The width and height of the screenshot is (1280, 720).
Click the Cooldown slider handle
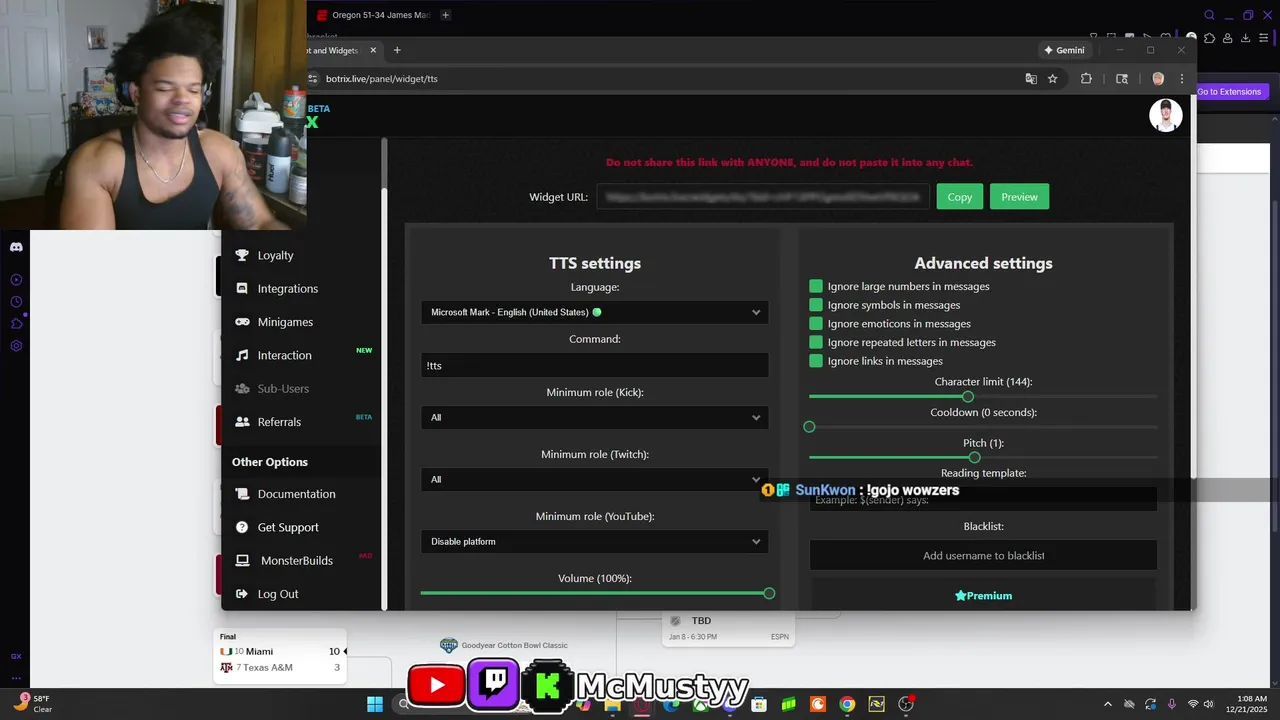pos(810,427)
